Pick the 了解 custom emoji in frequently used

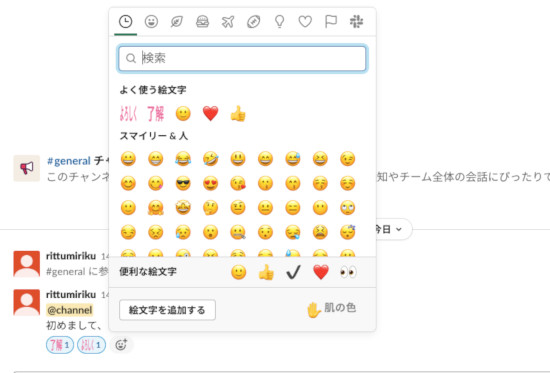click(x=155, y=114)
